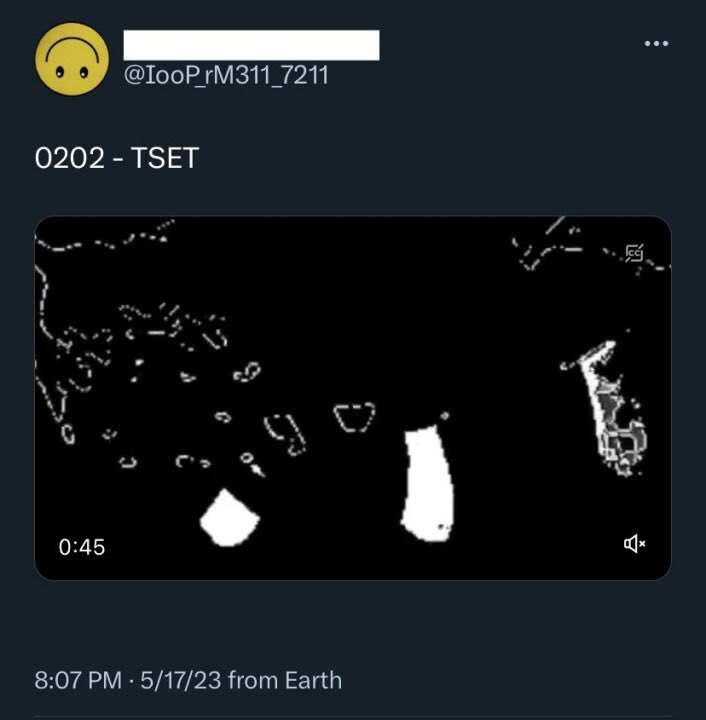706x720 pixels.
Task: Click the dashed outline at video top-right
Action: 588,250
